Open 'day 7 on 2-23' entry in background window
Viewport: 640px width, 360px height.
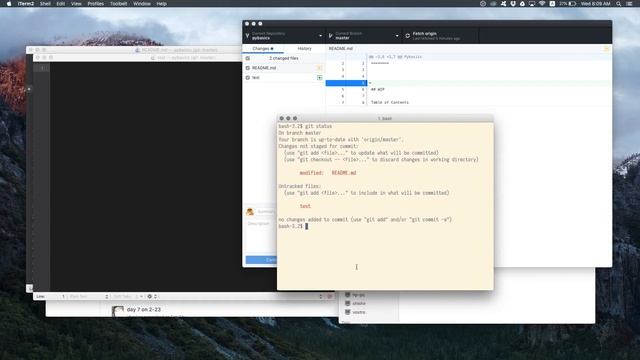[x=144, y=310]
